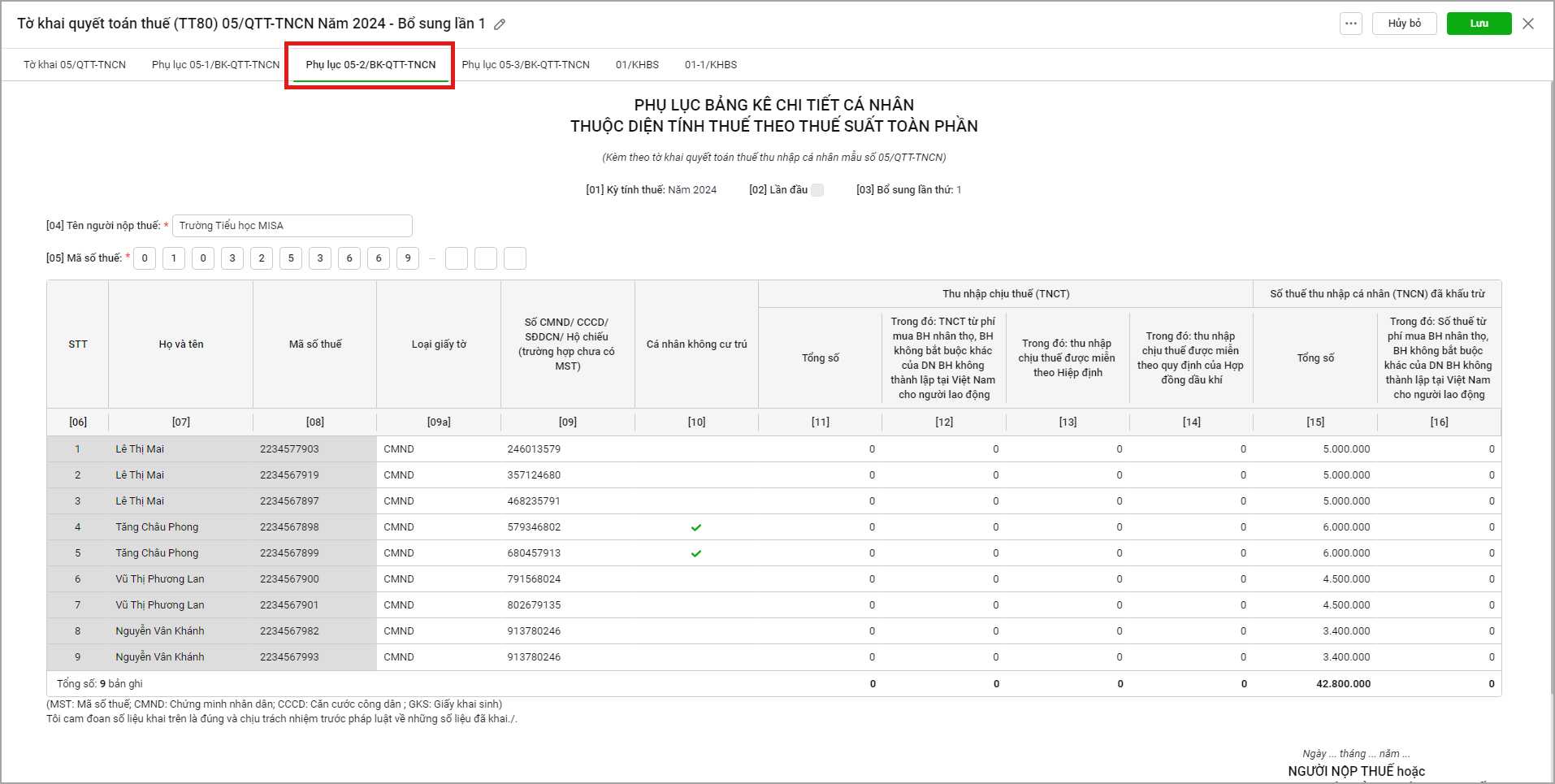The height and width of the screenshot is (784, 1555).
Task: Toggle the Lần đầu checkbox
Action: point(817,190)
